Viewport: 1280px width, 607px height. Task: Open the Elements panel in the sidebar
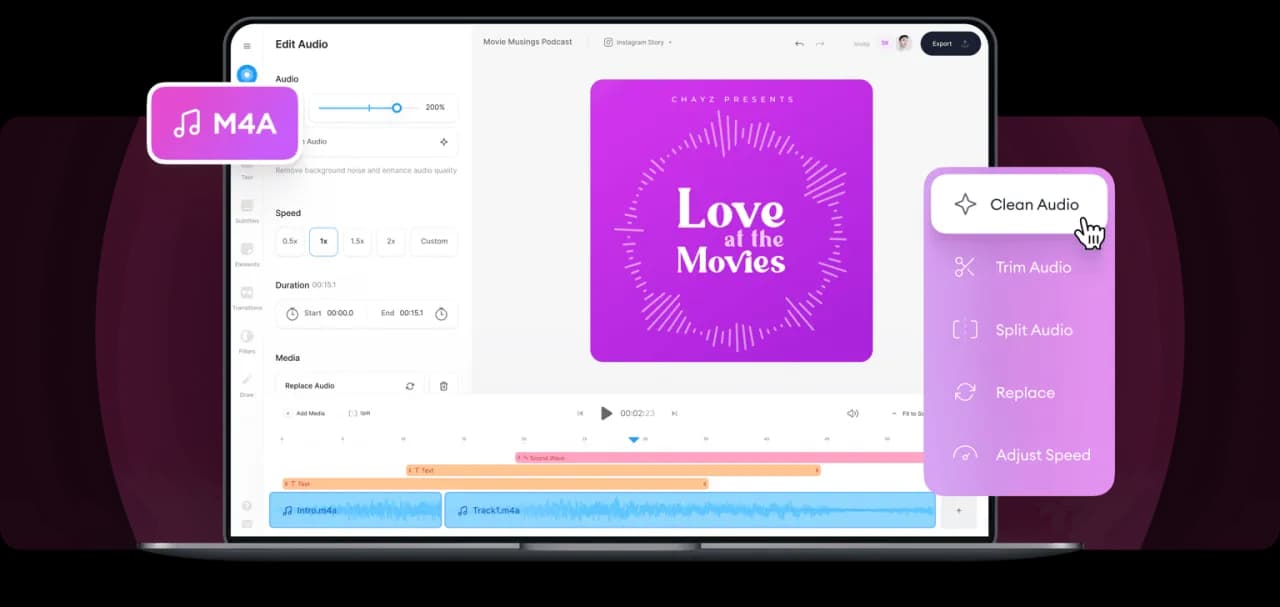247,255
